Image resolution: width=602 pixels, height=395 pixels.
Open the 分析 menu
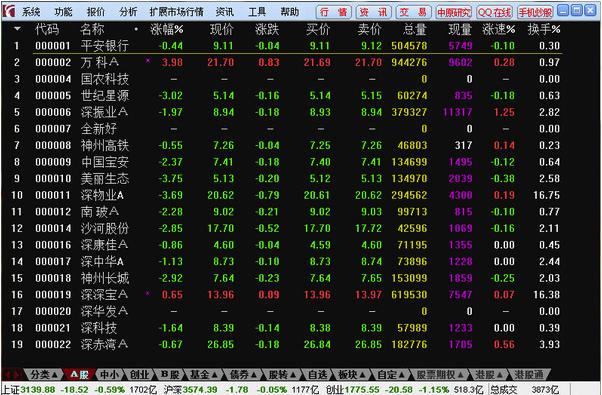click(x=128, y=12)
